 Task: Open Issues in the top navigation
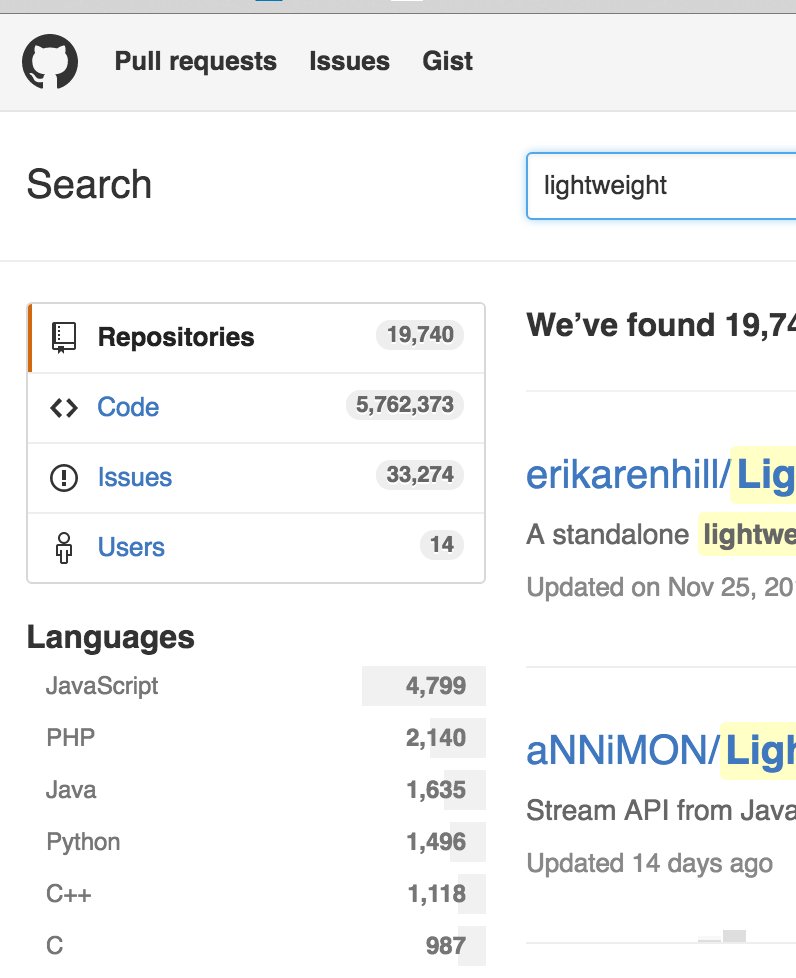click(x=349, y=61)
